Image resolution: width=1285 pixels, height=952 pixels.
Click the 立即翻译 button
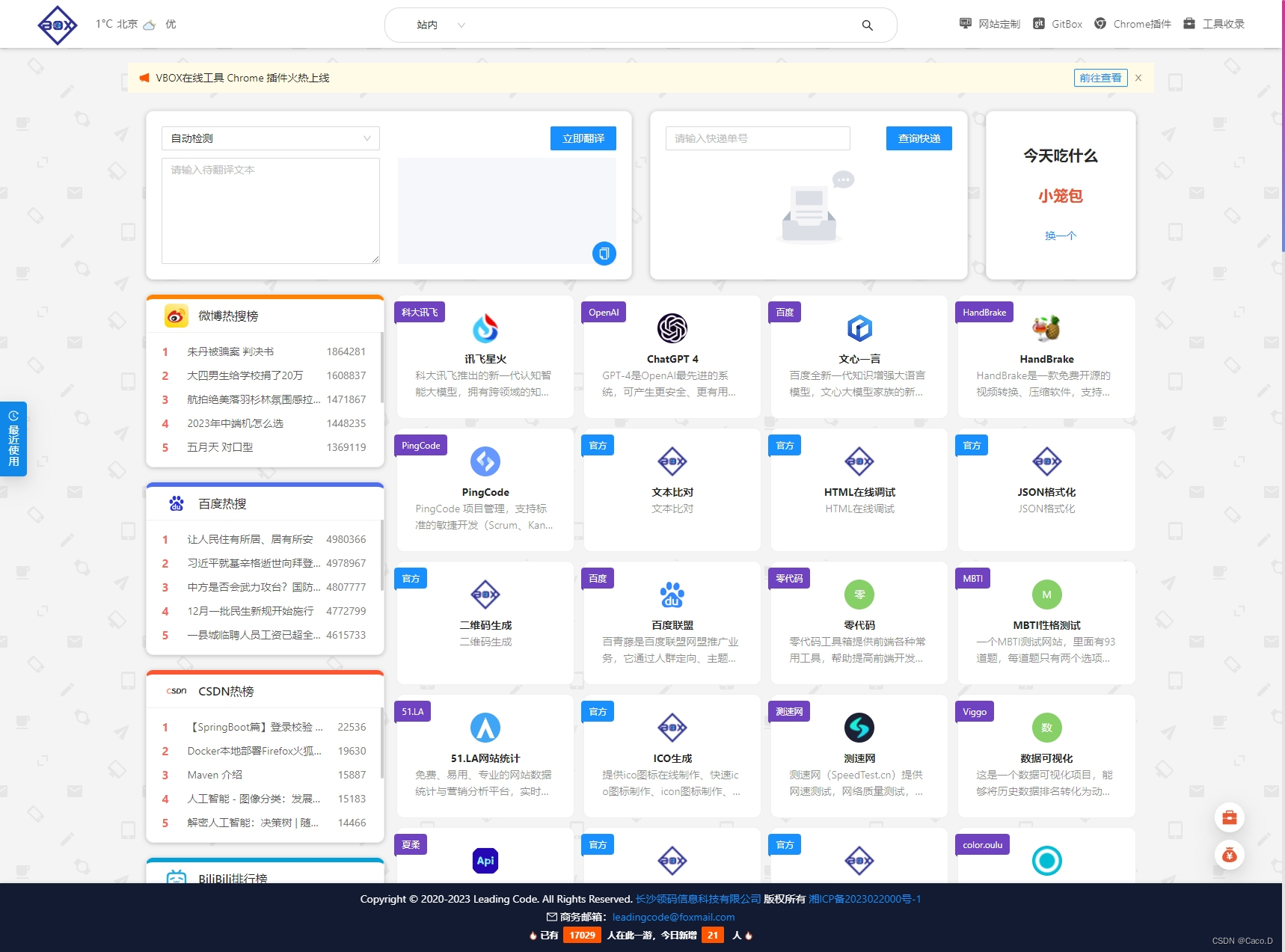[x=583, y=138]
